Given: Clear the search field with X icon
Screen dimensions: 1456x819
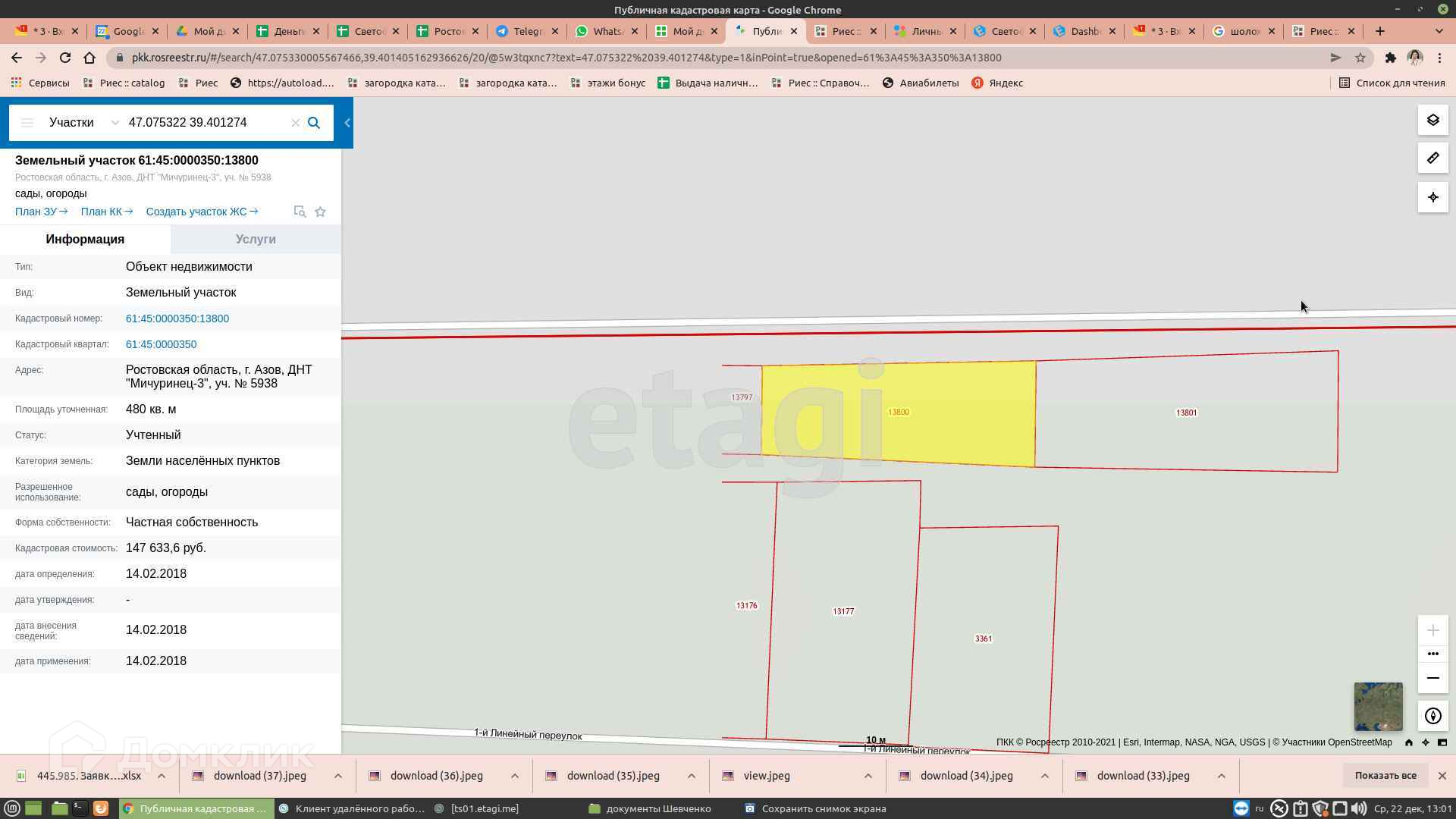Looking at the screenshot, I should (x=296, y=123).
